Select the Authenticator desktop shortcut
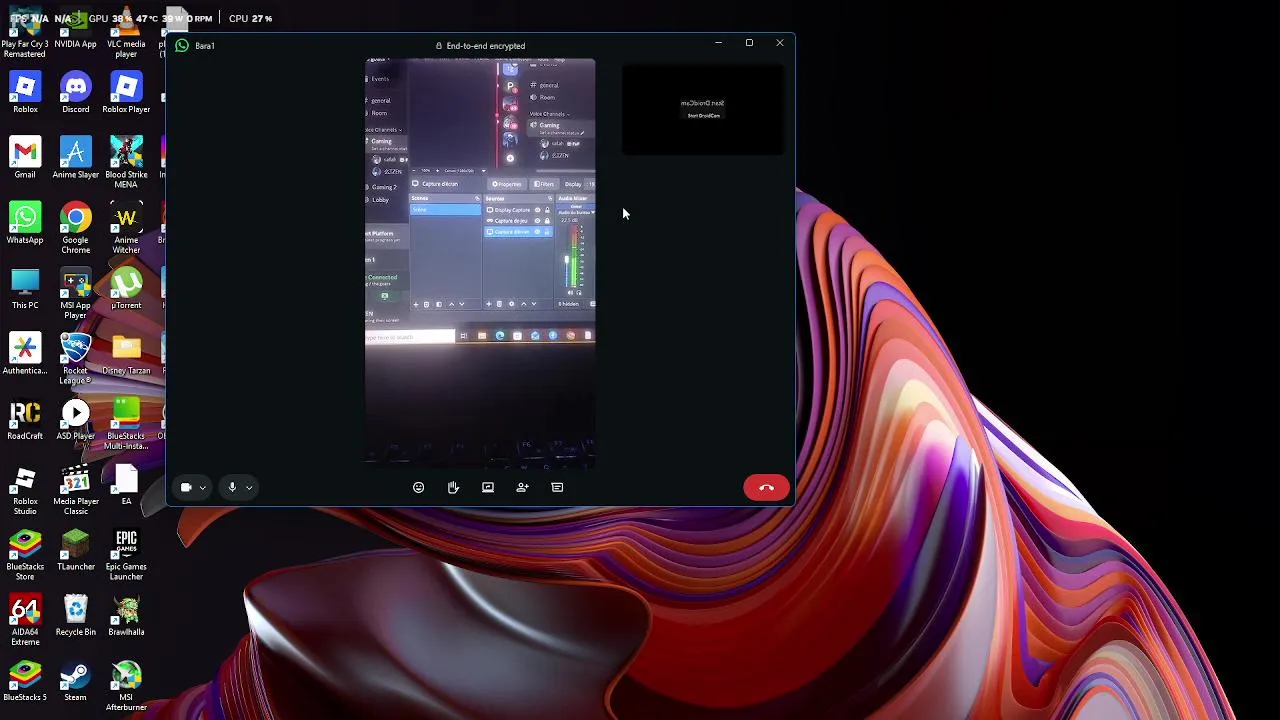 click(x=25, y=354)
